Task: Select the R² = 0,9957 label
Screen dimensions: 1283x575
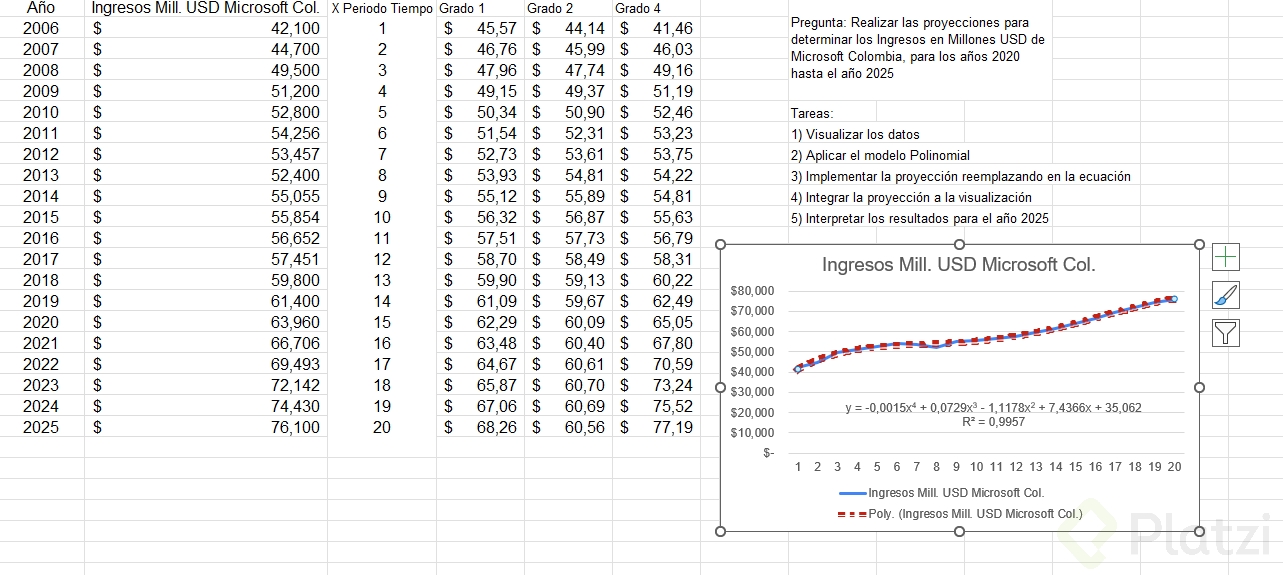Action: [993, 422]
